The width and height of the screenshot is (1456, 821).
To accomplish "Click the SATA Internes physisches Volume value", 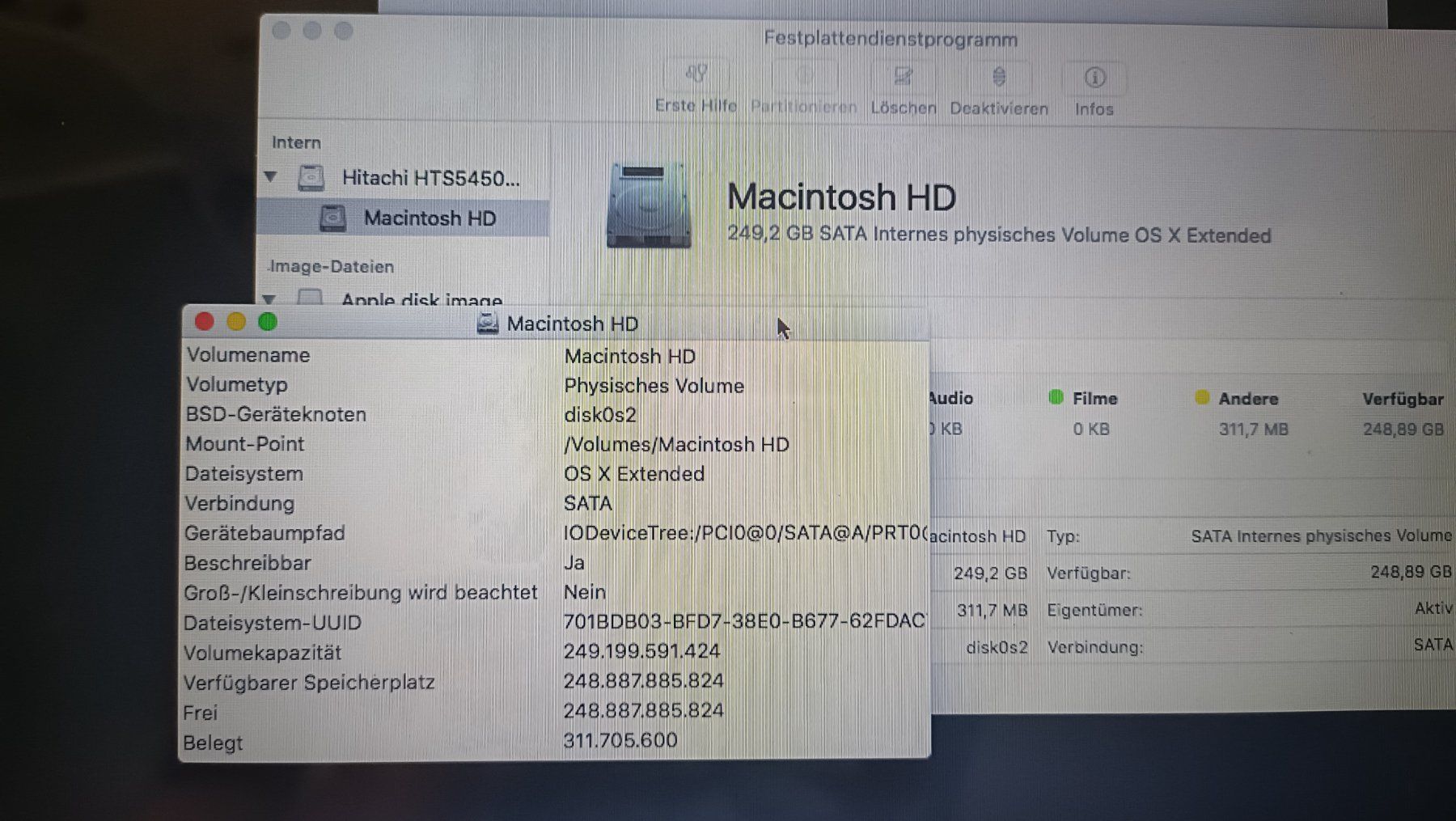I will [1322, 535].
